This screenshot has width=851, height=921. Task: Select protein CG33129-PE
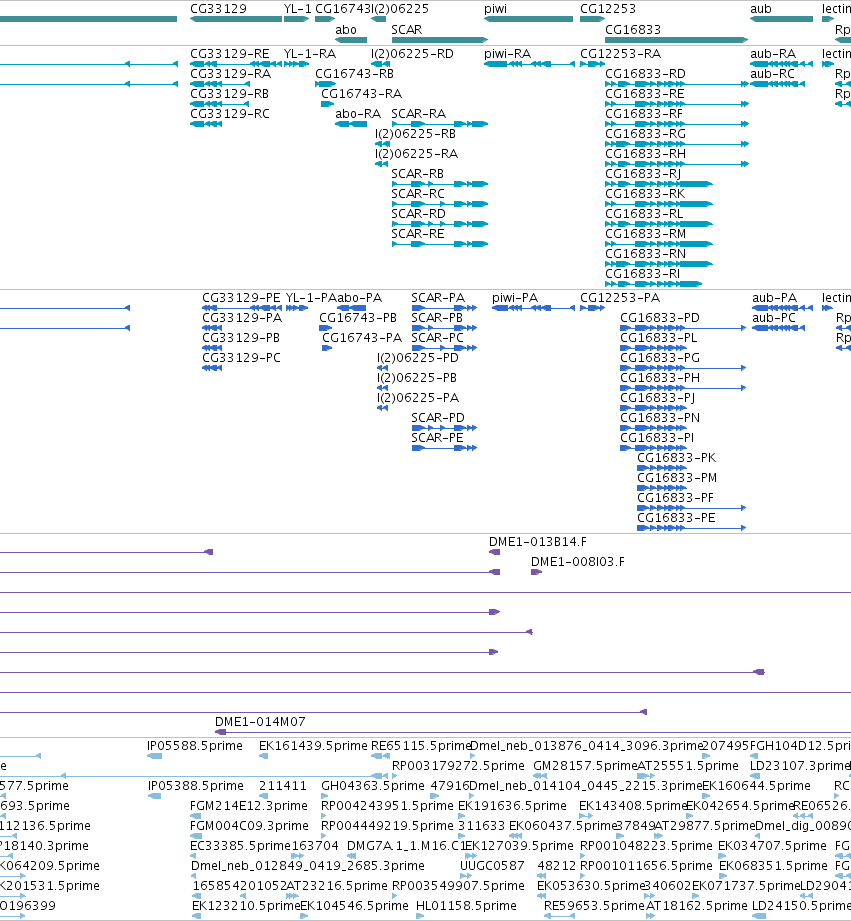click(x=242, y=308)
